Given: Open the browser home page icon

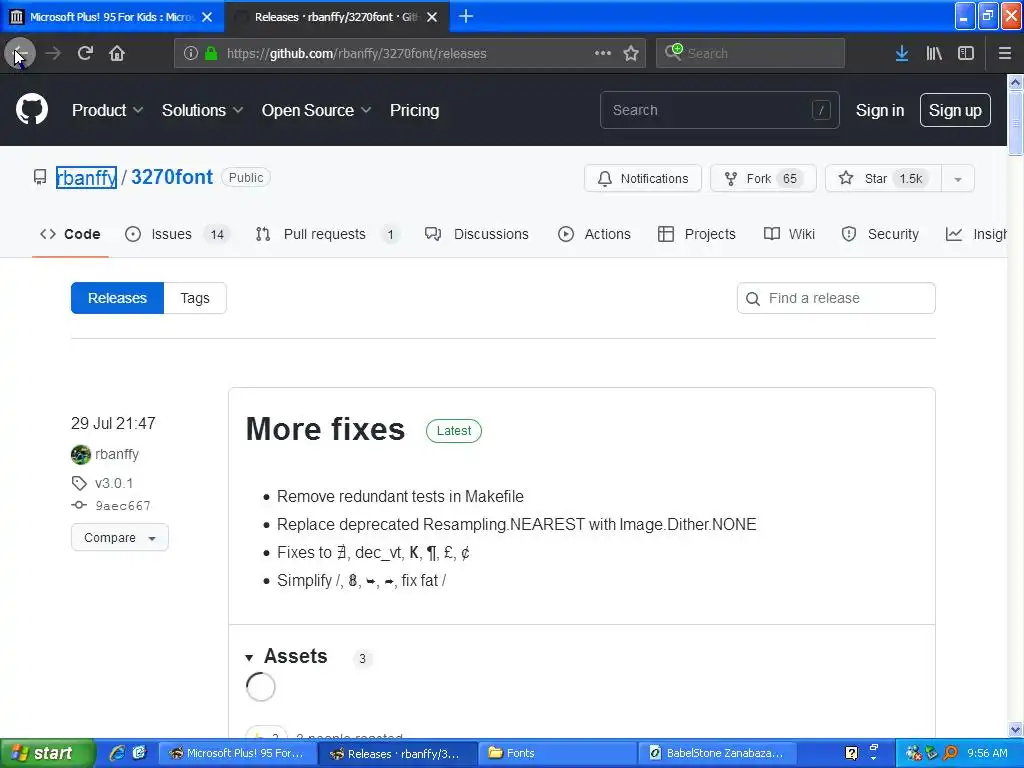Looking at the screenshot, I should point(117,53).
